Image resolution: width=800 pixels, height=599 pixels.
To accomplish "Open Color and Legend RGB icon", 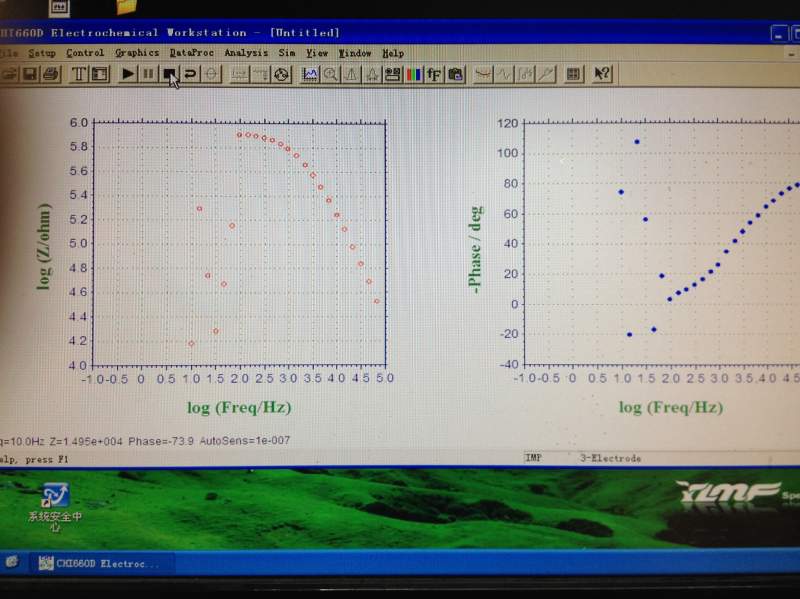I will tap(413, 74).
